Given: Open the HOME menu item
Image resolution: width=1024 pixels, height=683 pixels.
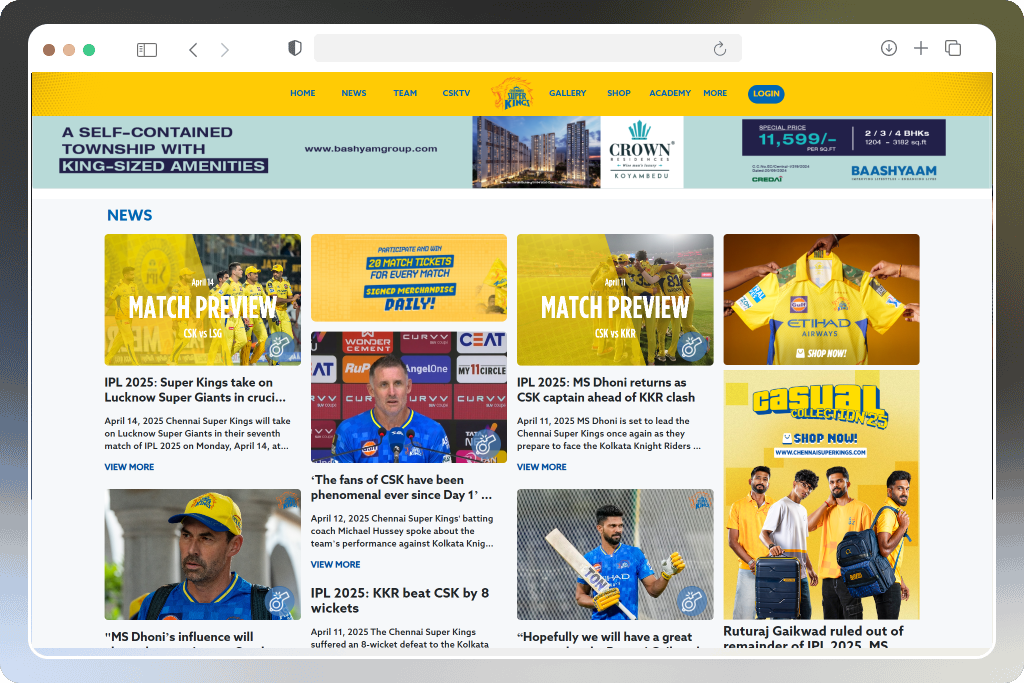Looking at the screenshot, I should [303, 93].
